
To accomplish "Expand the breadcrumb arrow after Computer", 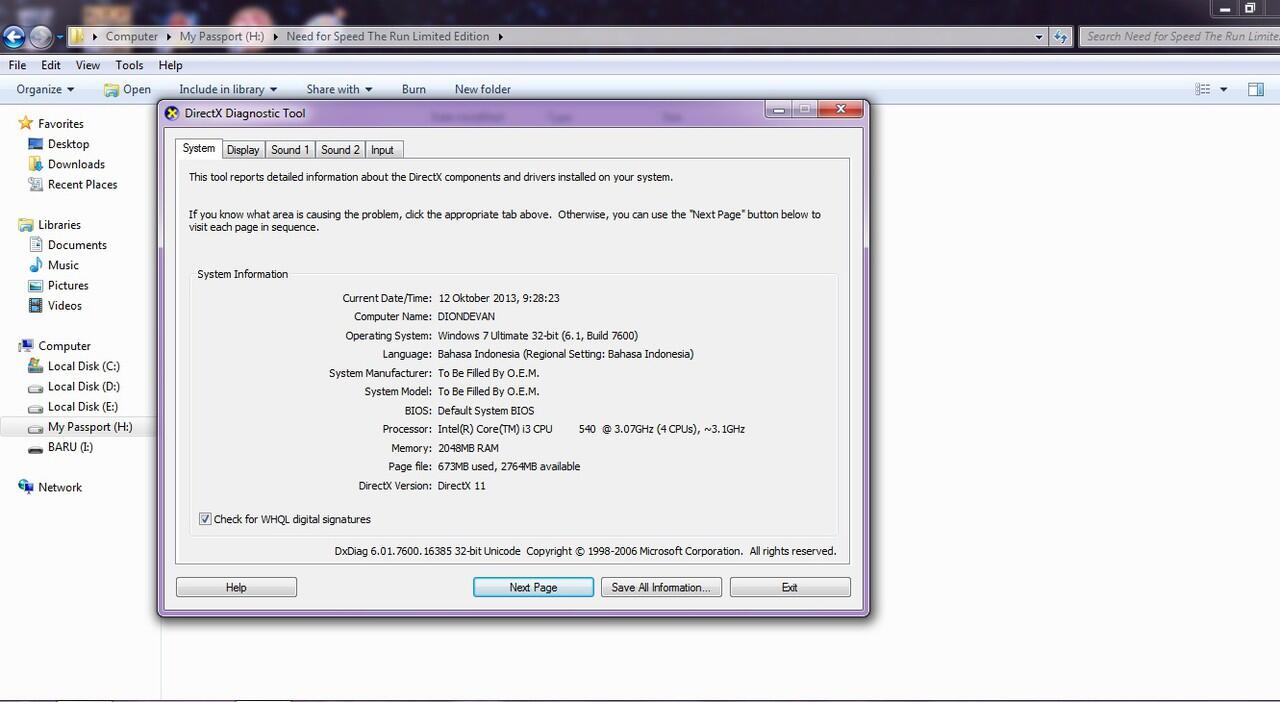I will 169,37.
